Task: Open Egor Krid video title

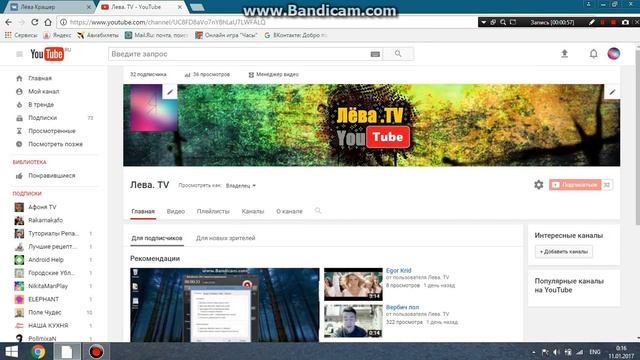Action: coord(399,270)
